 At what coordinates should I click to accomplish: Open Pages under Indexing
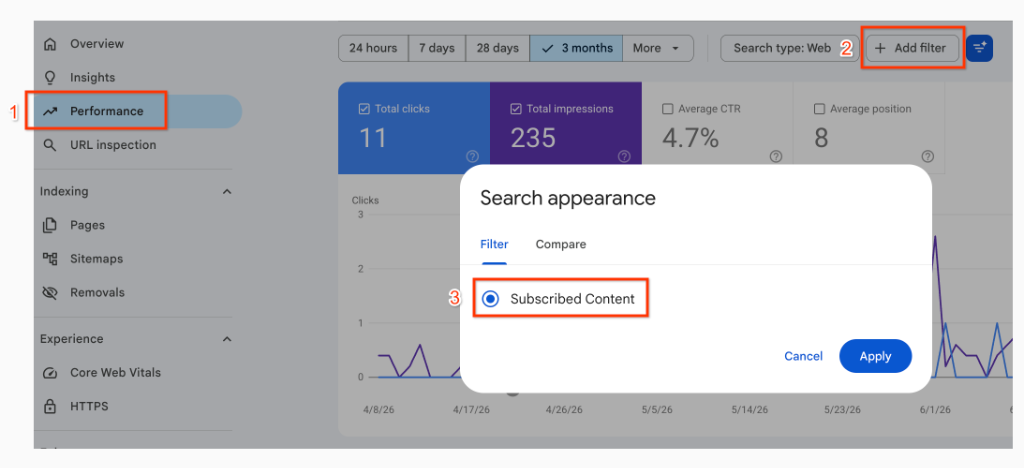click(x=88, y=225)
